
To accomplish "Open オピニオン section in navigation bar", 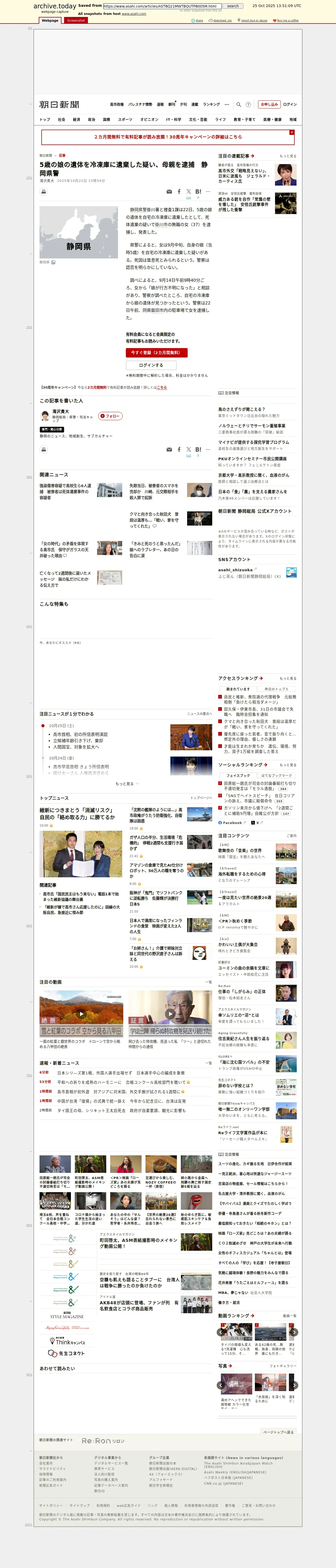I will (x=149, y=119).
